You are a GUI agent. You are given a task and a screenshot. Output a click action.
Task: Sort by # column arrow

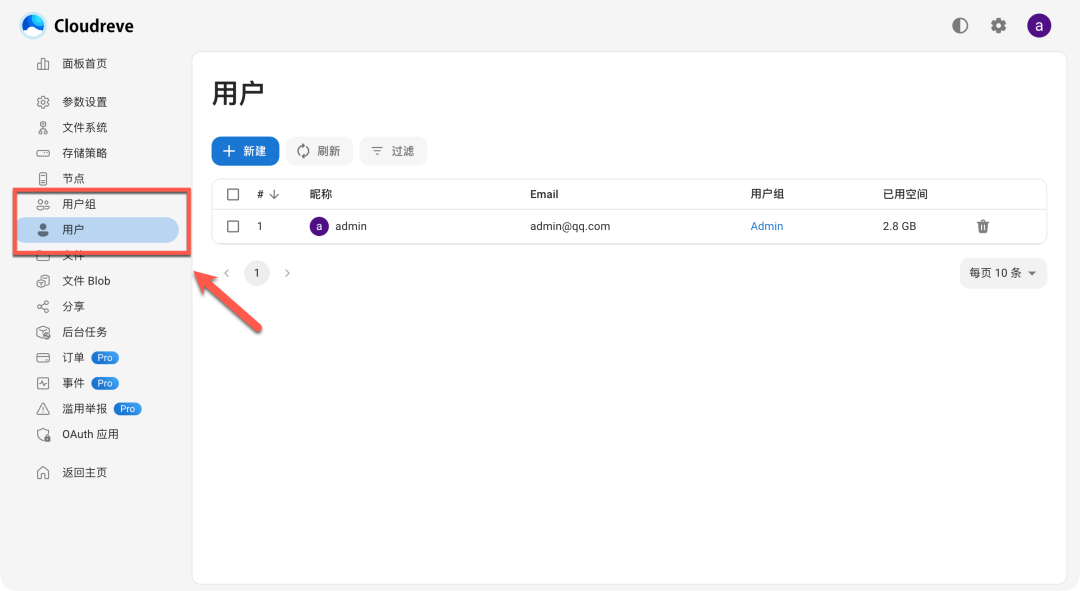coord(274,195)
